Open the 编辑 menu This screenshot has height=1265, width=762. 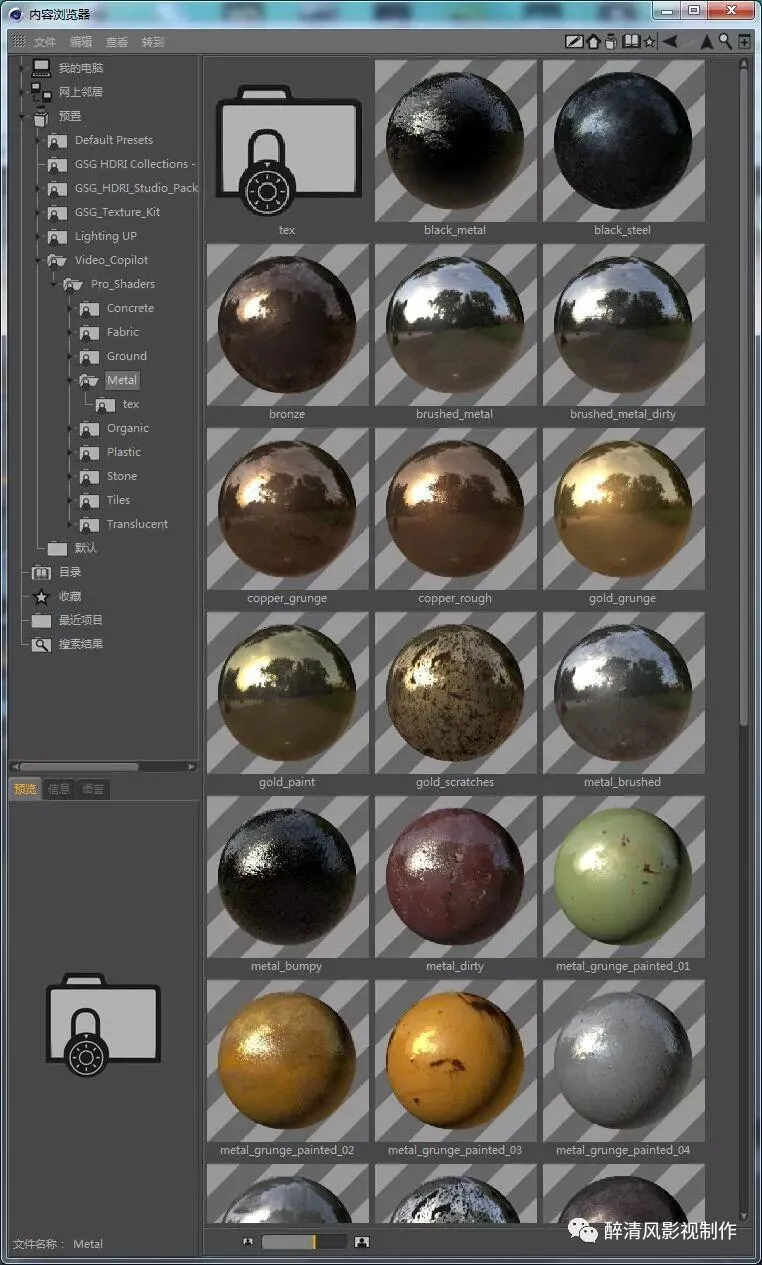81,42
